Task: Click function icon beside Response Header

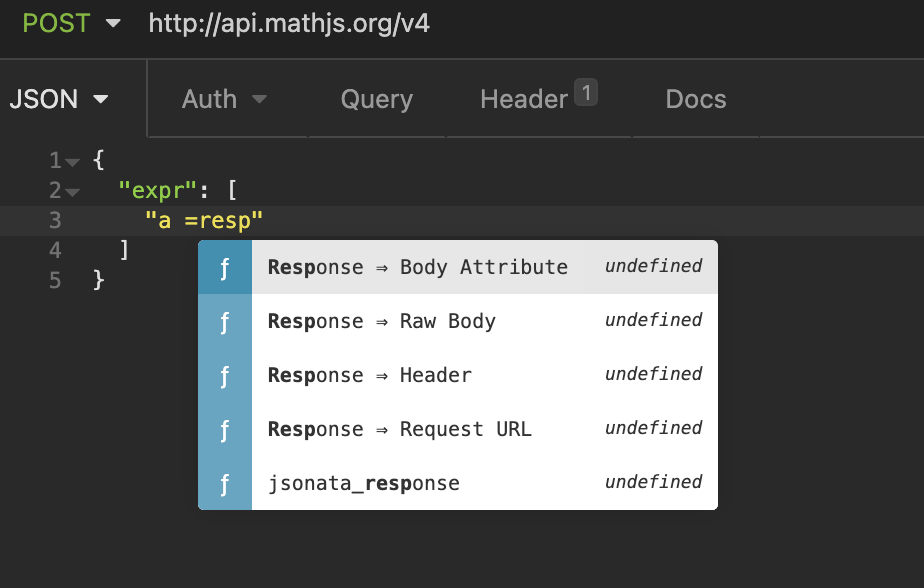Action: (x=225, y=375)
